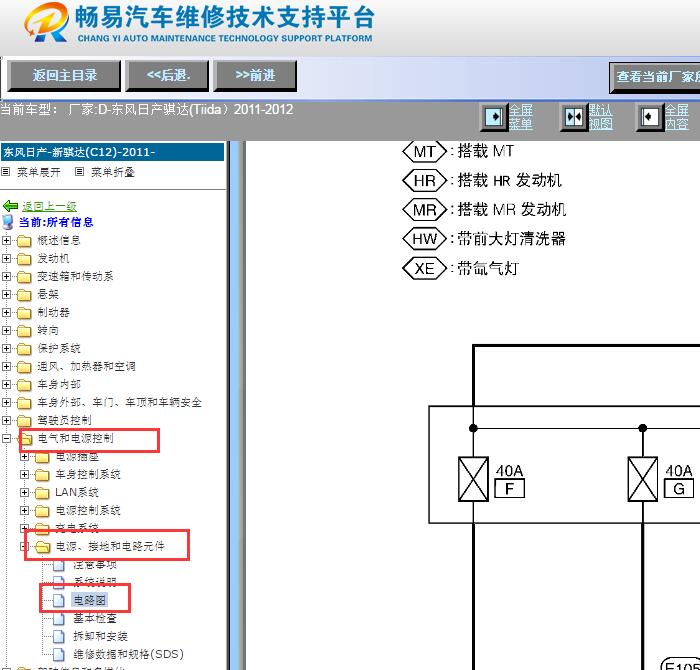Expand the 发动机 tree node
The image size is (700, 670).
tap(6, 258)
